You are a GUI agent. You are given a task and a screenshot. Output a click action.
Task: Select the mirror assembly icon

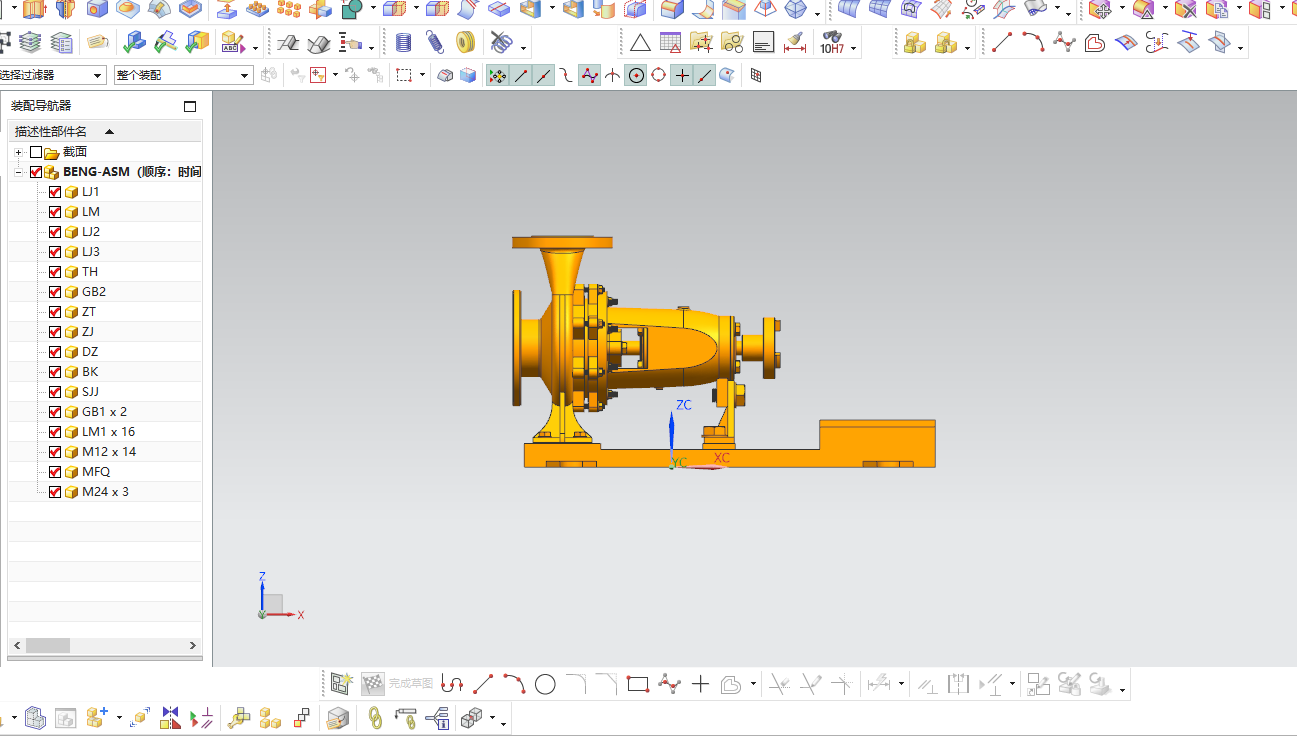[170, 717]
